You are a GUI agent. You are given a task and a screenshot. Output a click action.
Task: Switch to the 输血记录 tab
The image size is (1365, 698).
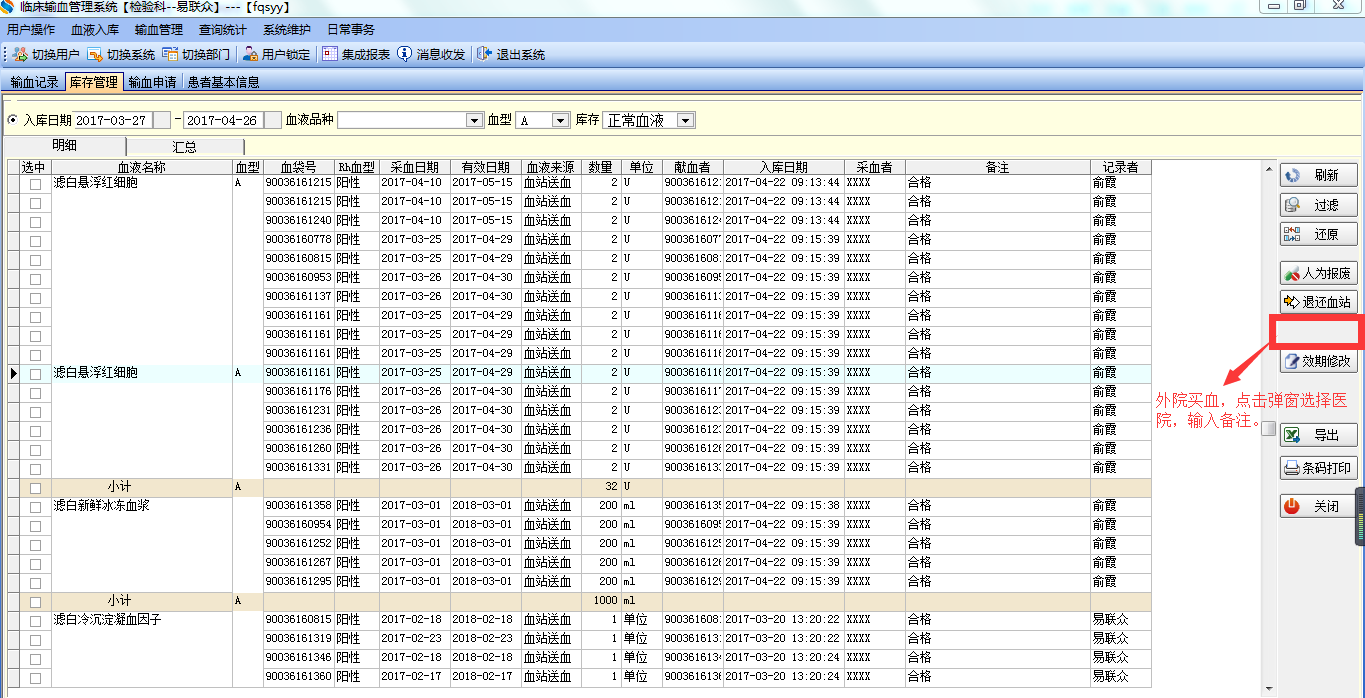click(35, 82)
